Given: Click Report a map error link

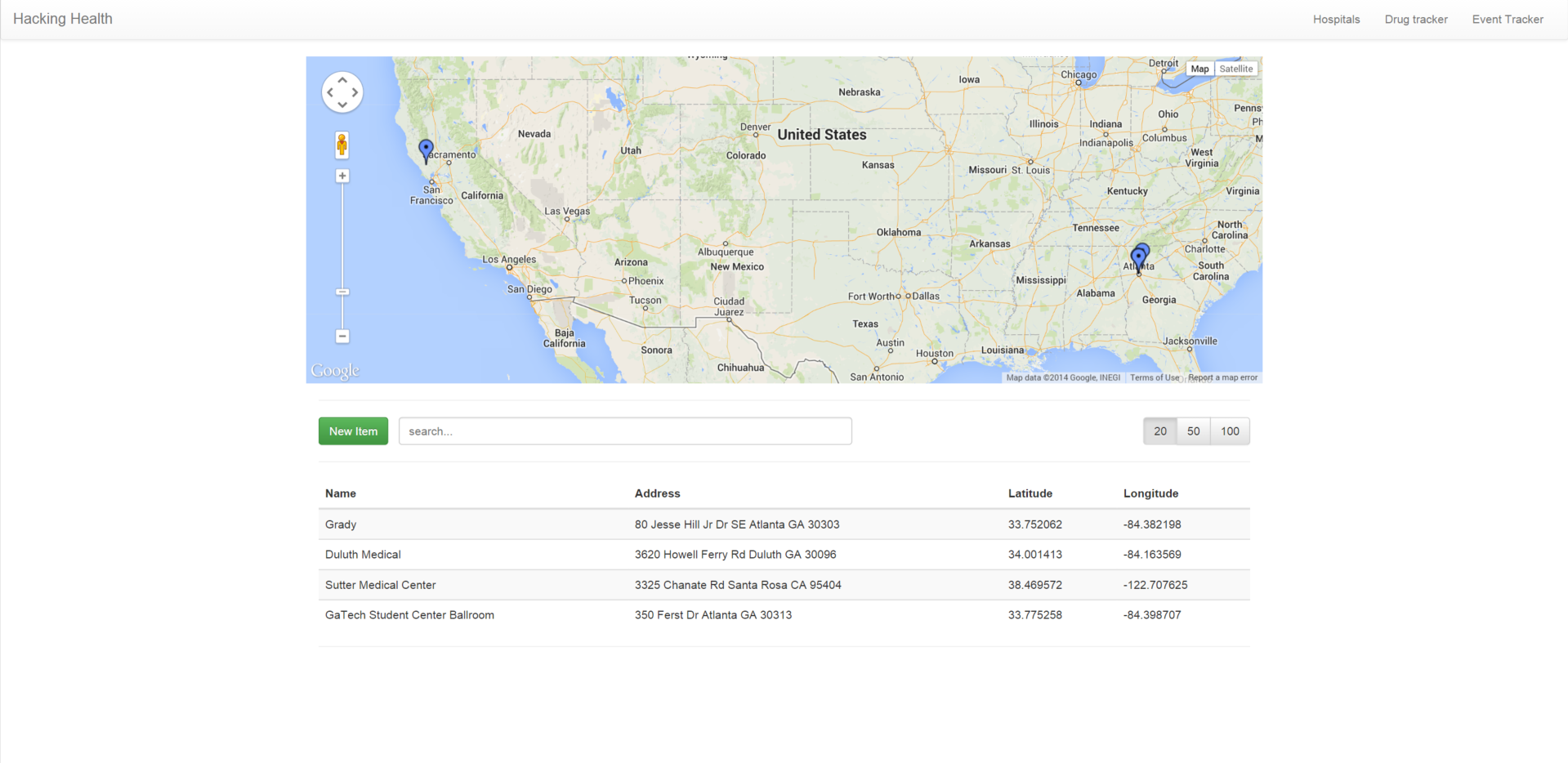Looking at the screenshot, I should [1222, 377].
